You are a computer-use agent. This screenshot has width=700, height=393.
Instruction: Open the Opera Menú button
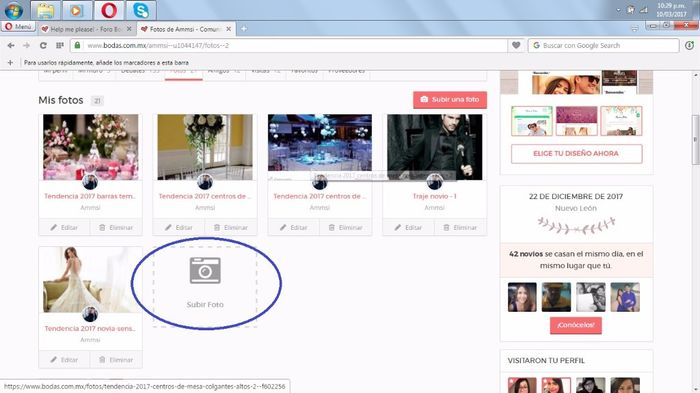[18, 27]
